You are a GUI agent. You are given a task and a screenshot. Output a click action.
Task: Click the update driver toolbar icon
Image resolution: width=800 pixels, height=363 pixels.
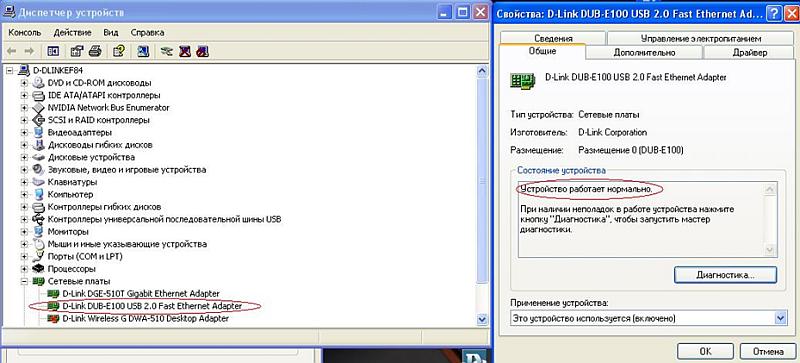coord(166,51)
